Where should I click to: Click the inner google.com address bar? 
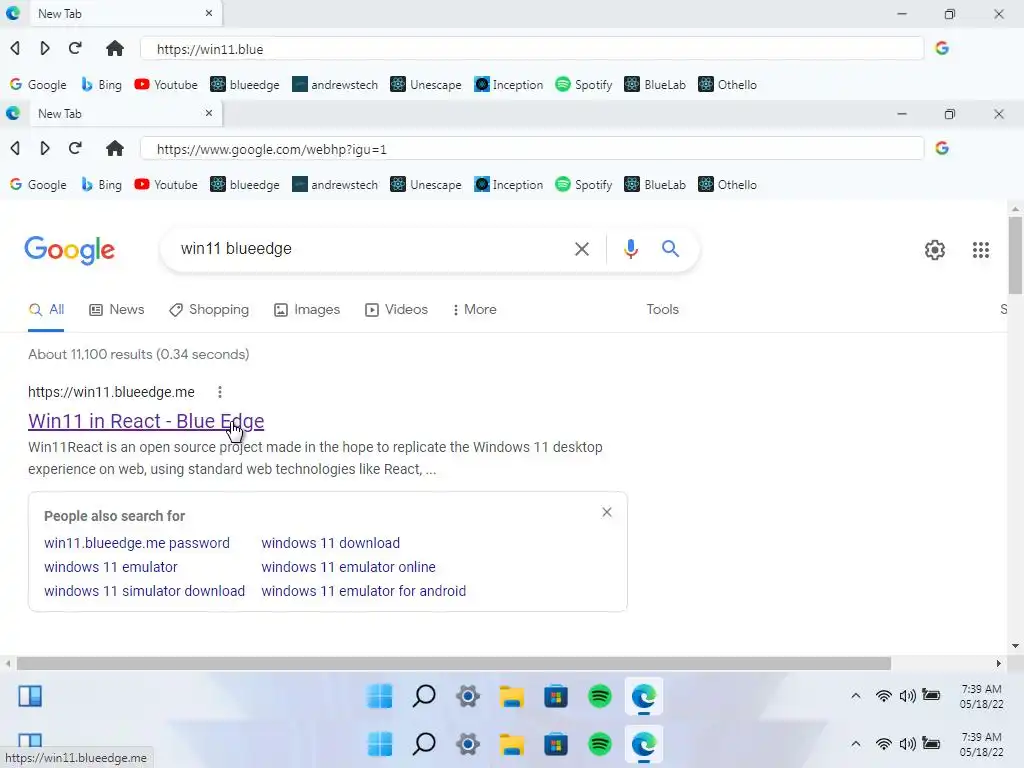coord(532,149)
